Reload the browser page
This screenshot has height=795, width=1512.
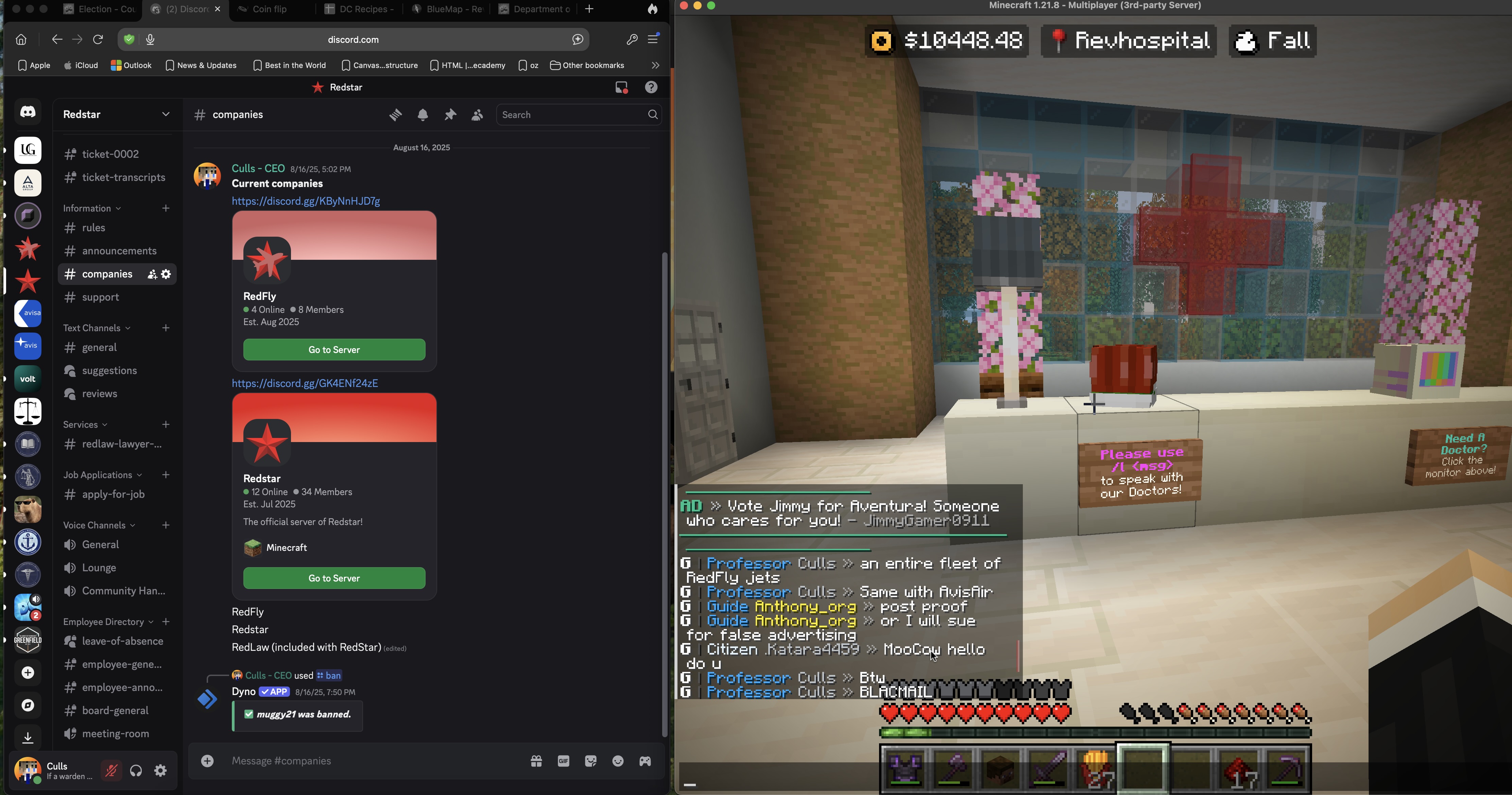98,39
